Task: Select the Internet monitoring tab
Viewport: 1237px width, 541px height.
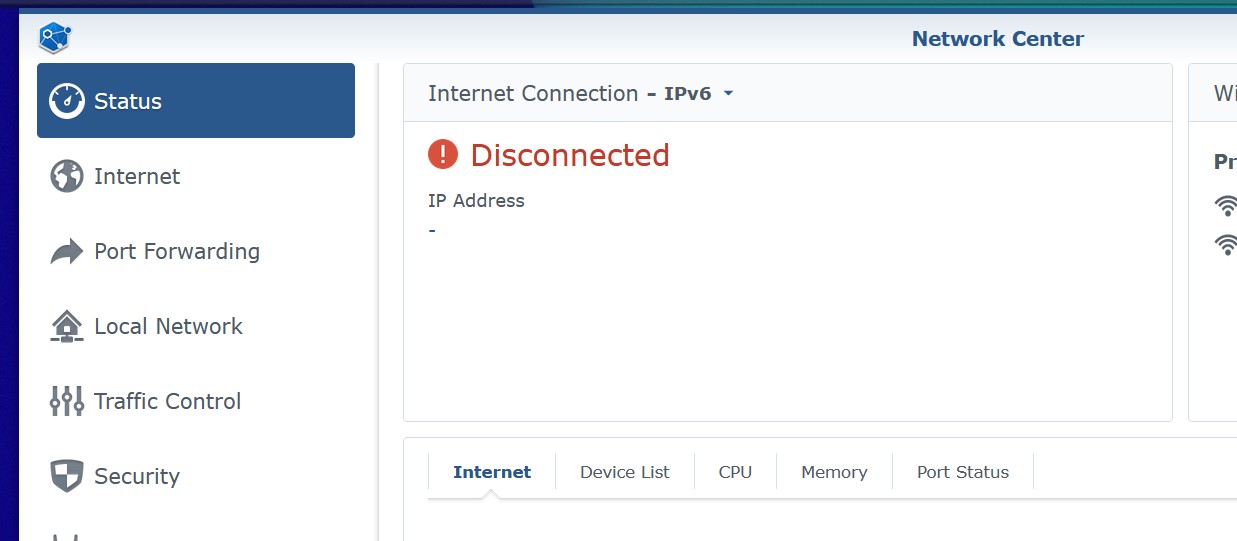Action: [x=492, y=472]
